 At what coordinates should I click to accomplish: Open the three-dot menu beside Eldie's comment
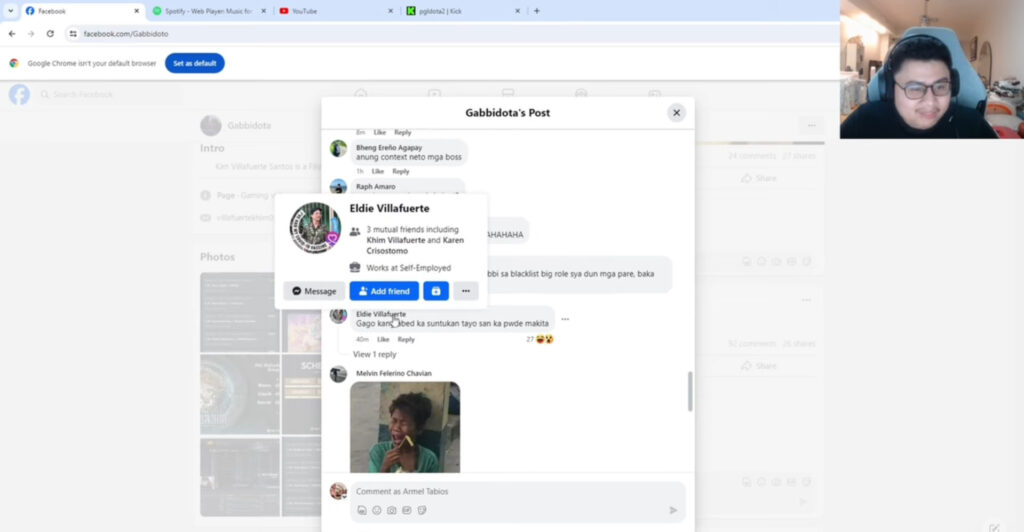(565, 319)
